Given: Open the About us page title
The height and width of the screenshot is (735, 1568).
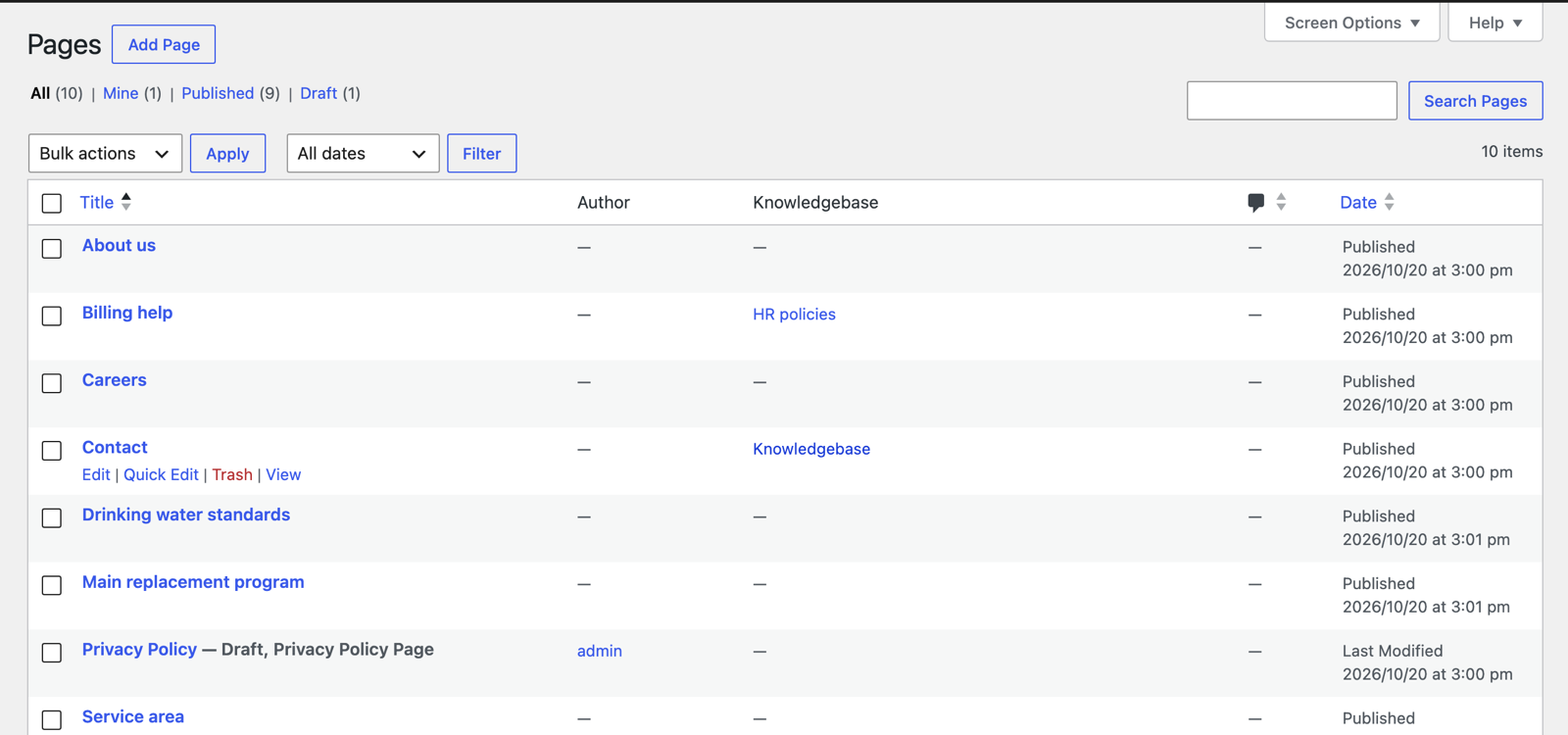Looking at the screenshot, I should click(x=119, y=246).
